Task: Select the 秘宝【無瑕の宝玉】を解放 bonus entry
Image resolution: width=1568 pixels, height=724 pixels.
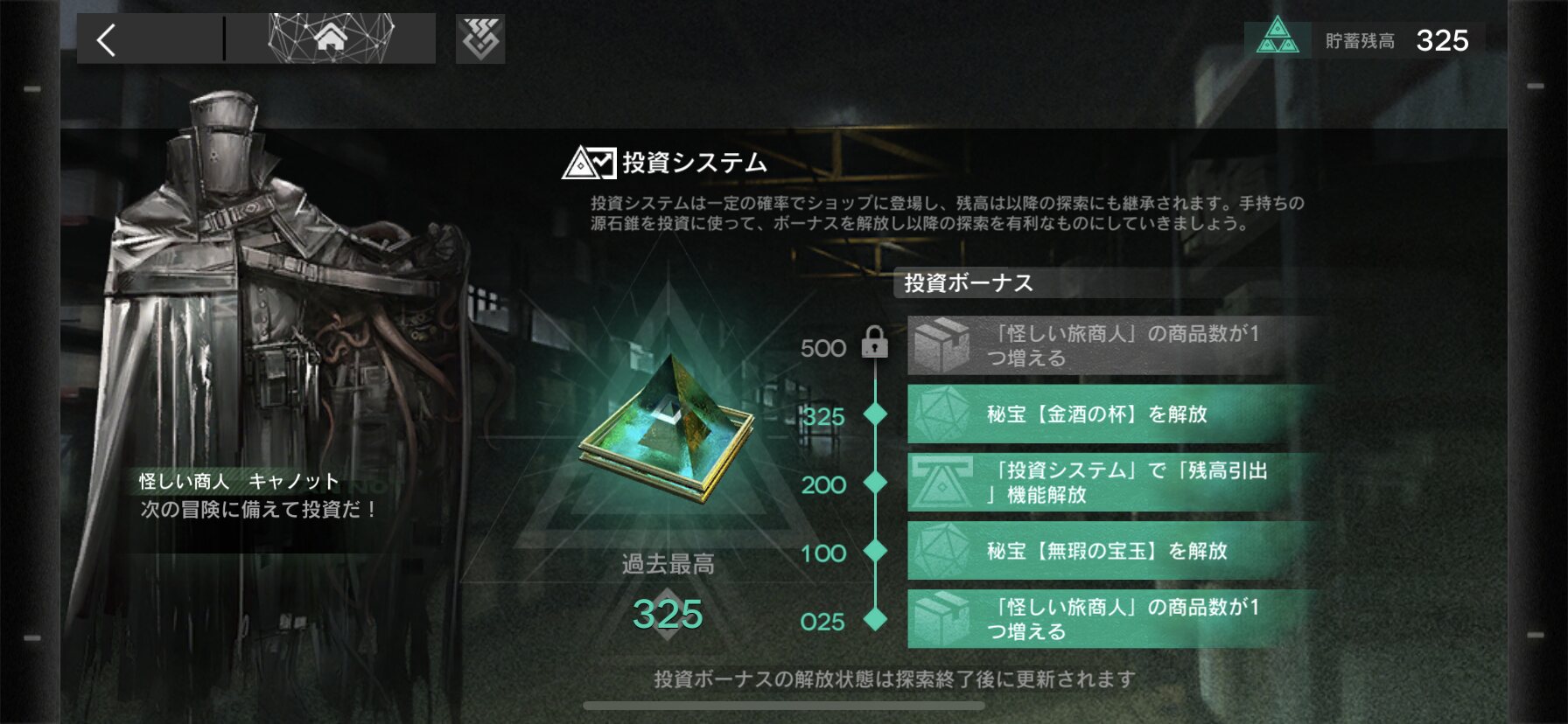Action: (x=1113, y=551)
